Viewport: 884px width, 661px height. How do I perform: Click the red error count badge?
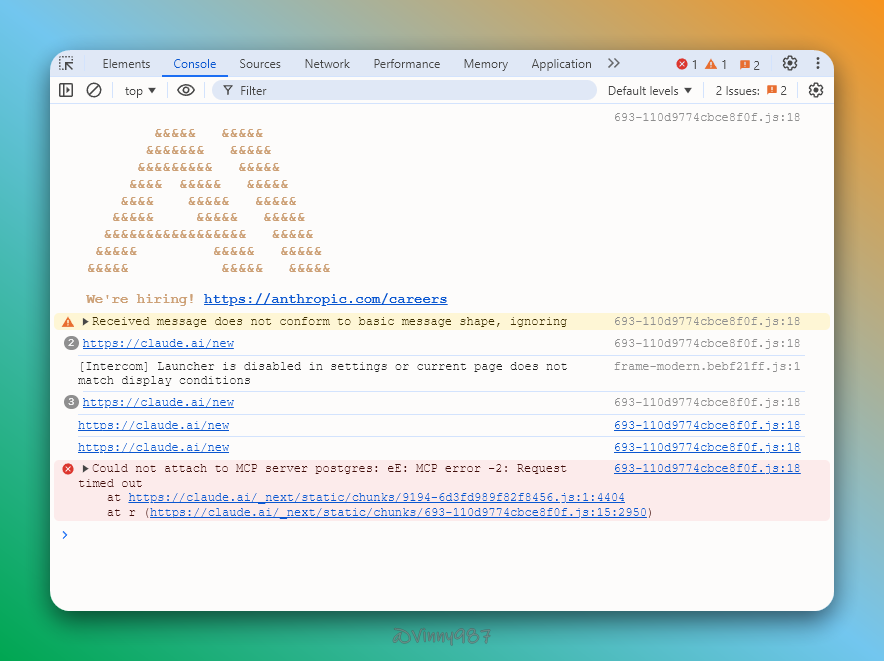[687, 64]
